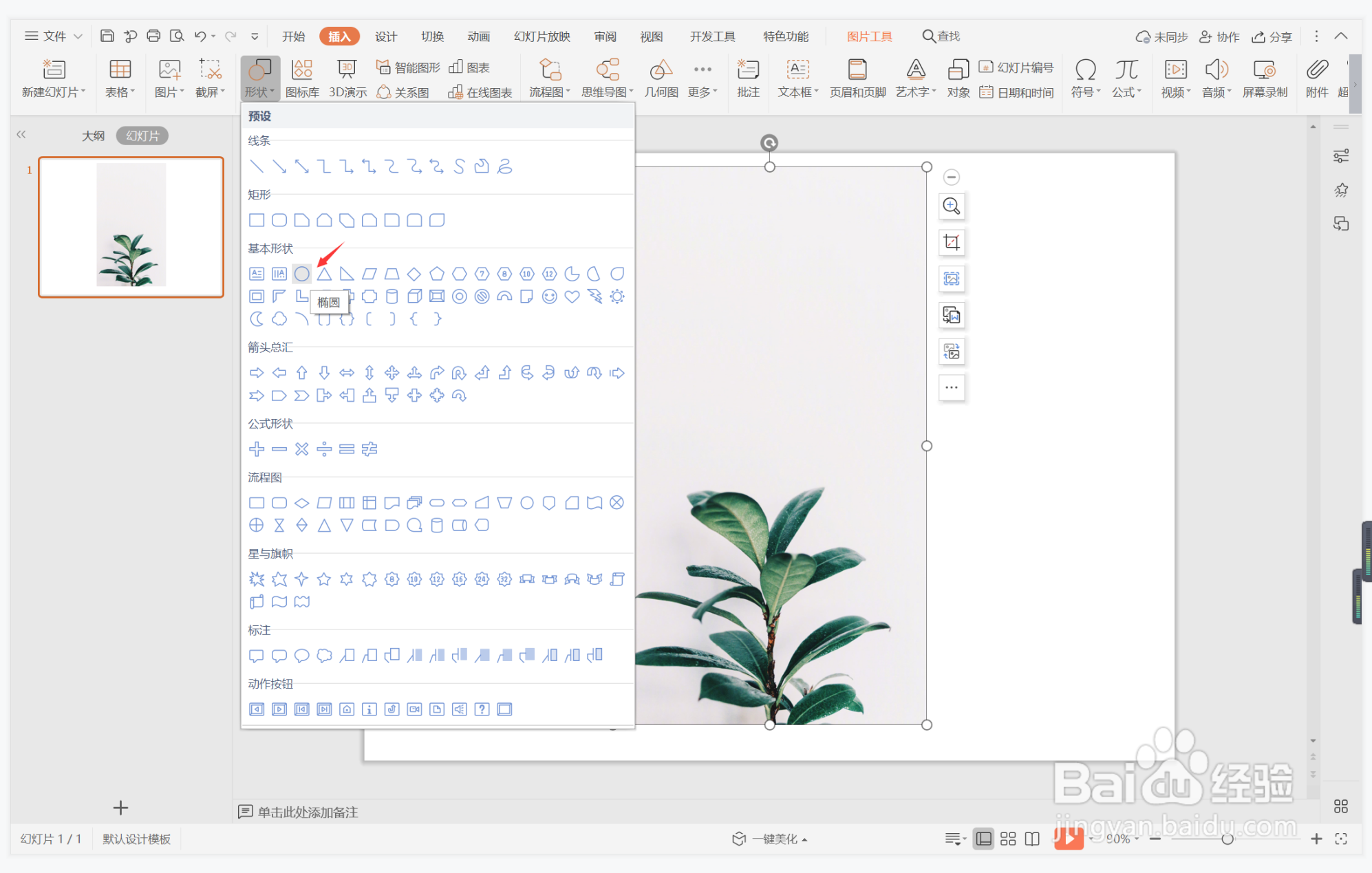Switch to the 设计 tab
This screenshot has height=873, width=1372.
386,36
